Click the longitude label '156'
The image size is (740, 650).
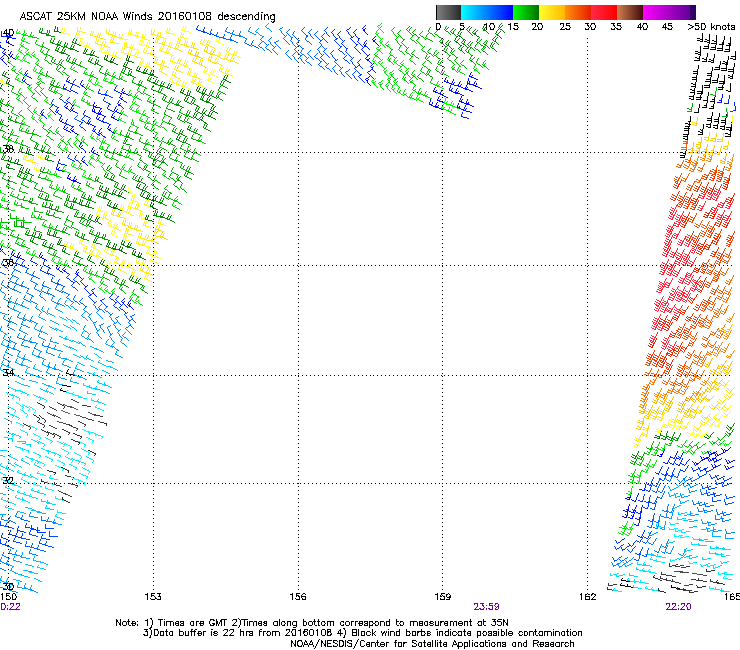click(x=298, y=597)
